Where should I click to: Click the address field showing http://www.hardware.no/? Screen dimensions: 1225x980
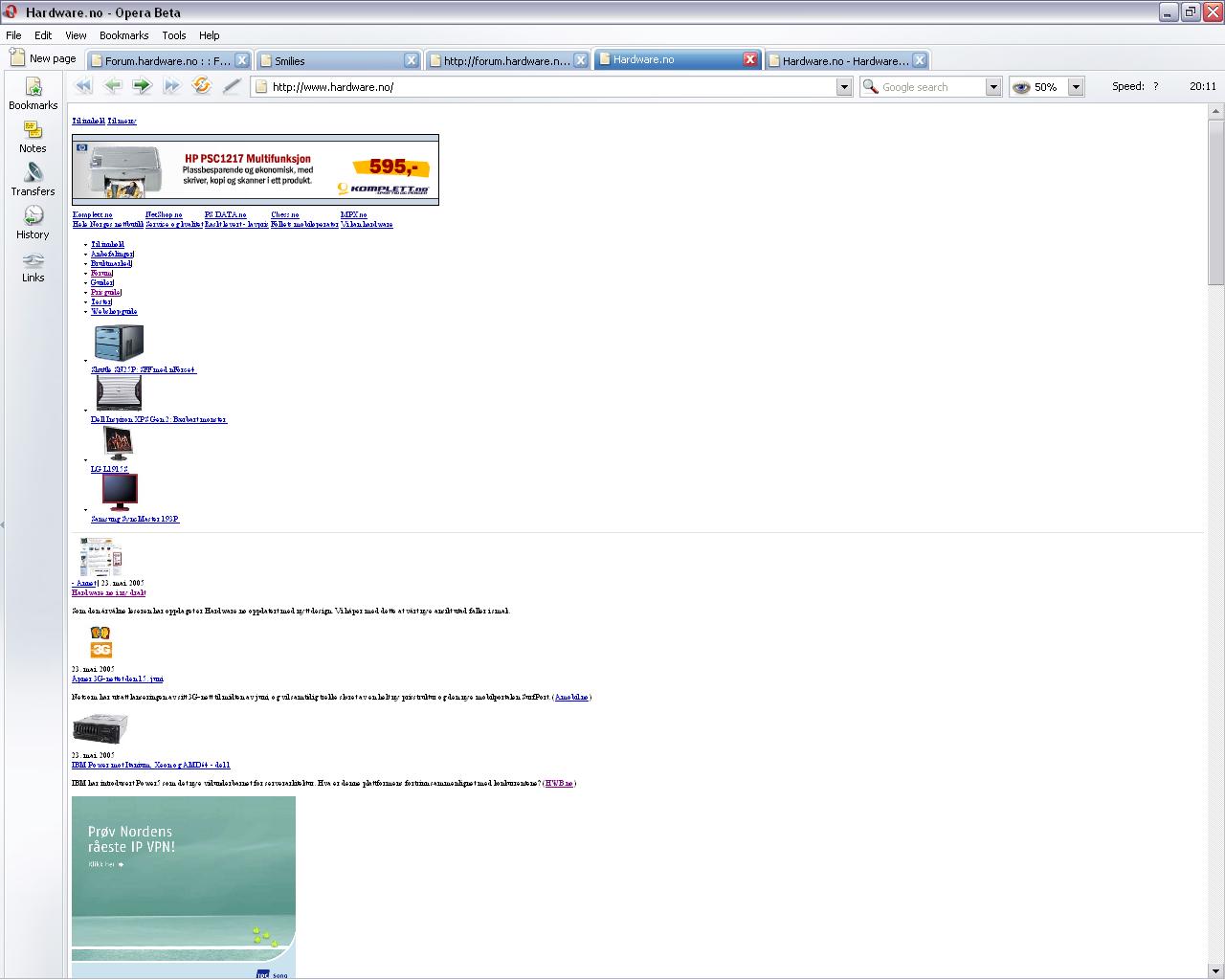(551, 87)
